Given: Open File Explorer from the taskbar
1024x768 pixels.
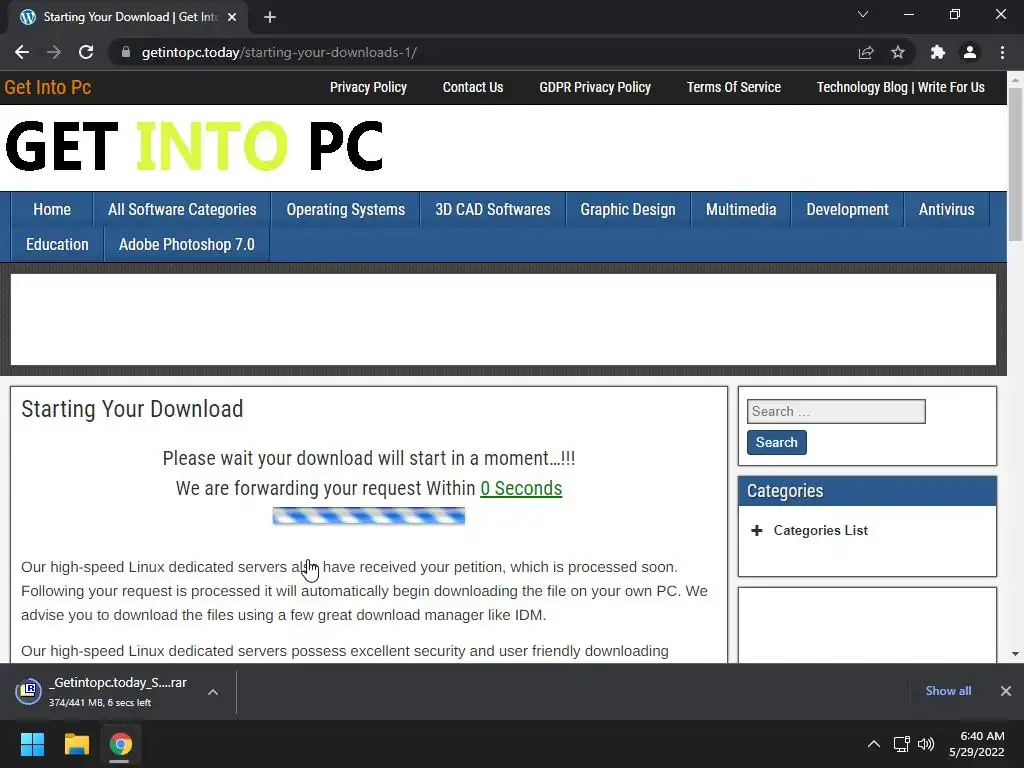Looking at the screenshot, I should point(76,744).
